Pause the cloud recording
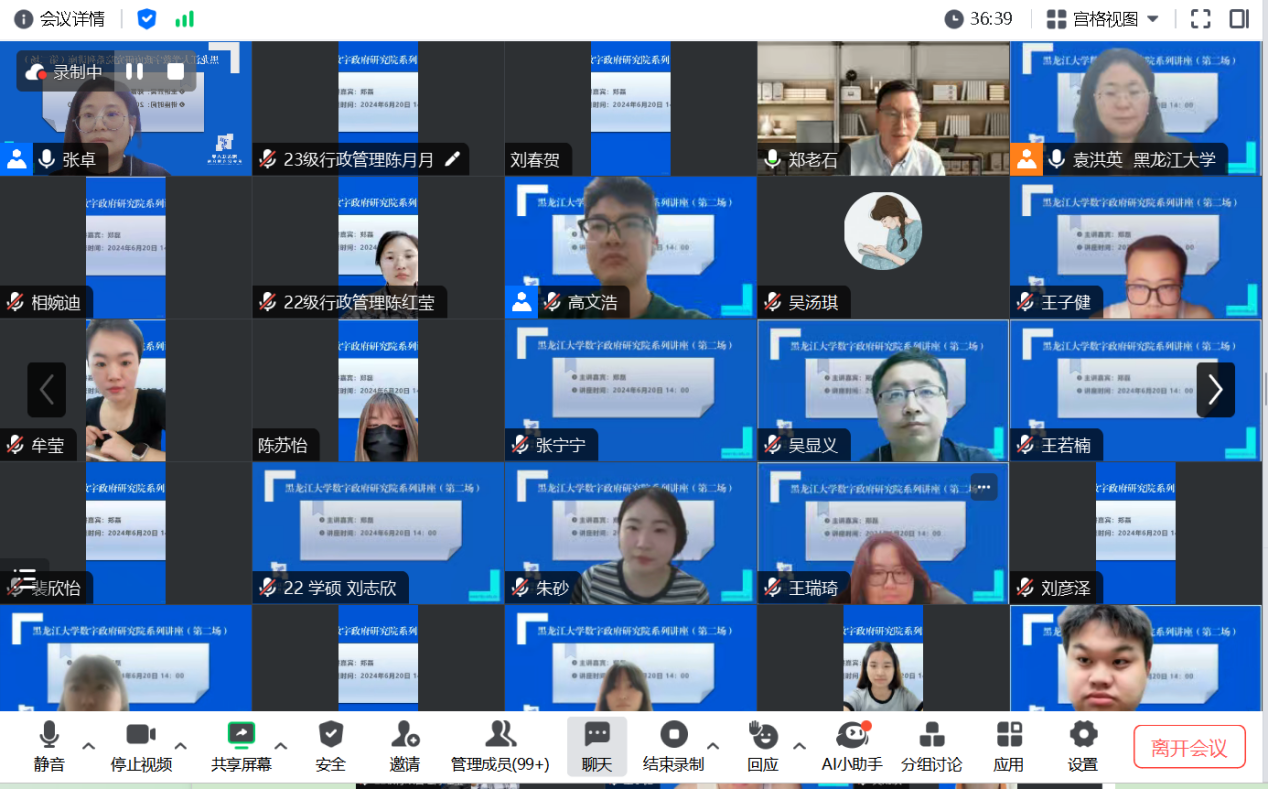Screen dimensions: 1268x789 [134, 71]
